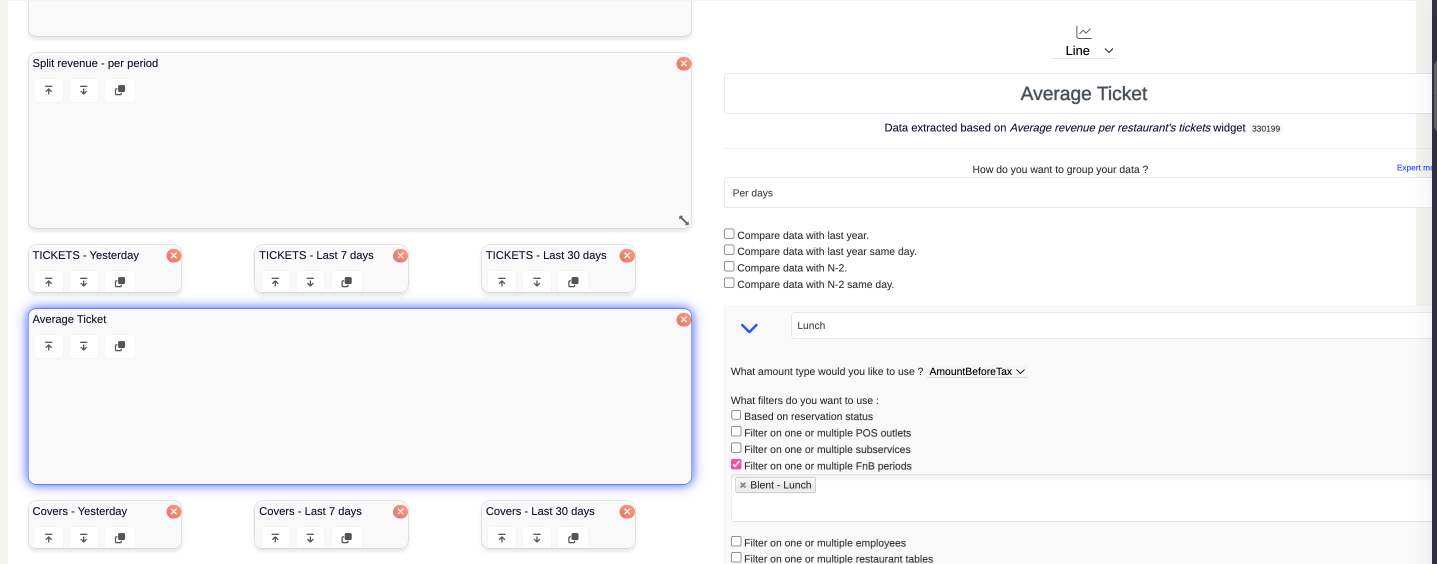1437x564 pixels.
Task: Click the Covers - Yesterday title
Action: coord(80,511)
